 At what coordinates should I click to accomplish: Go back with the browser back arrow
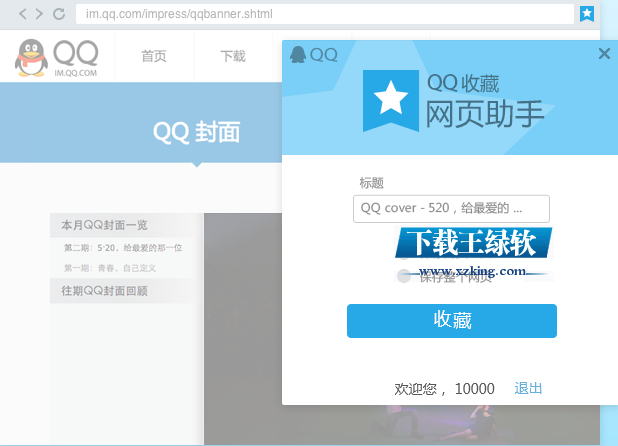click(x=22, y=14)
